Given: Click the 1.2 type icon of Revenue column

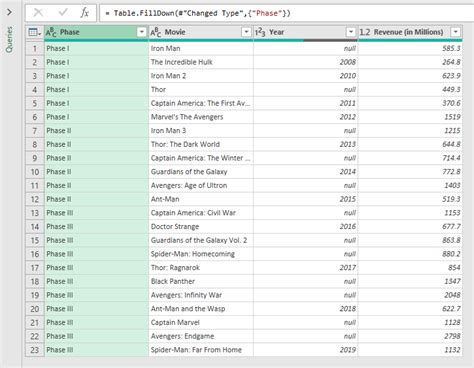Looking at the screenshot, I should [365, 32].
